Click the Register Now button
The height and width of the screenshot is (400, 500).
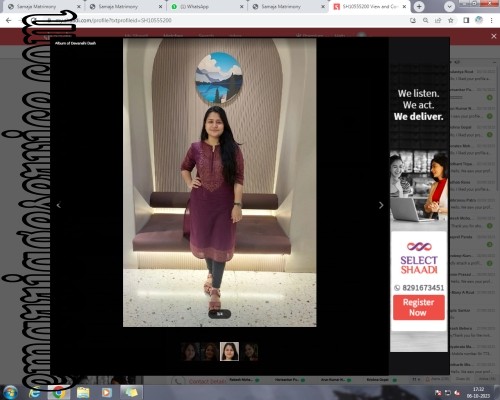point(419,307)
